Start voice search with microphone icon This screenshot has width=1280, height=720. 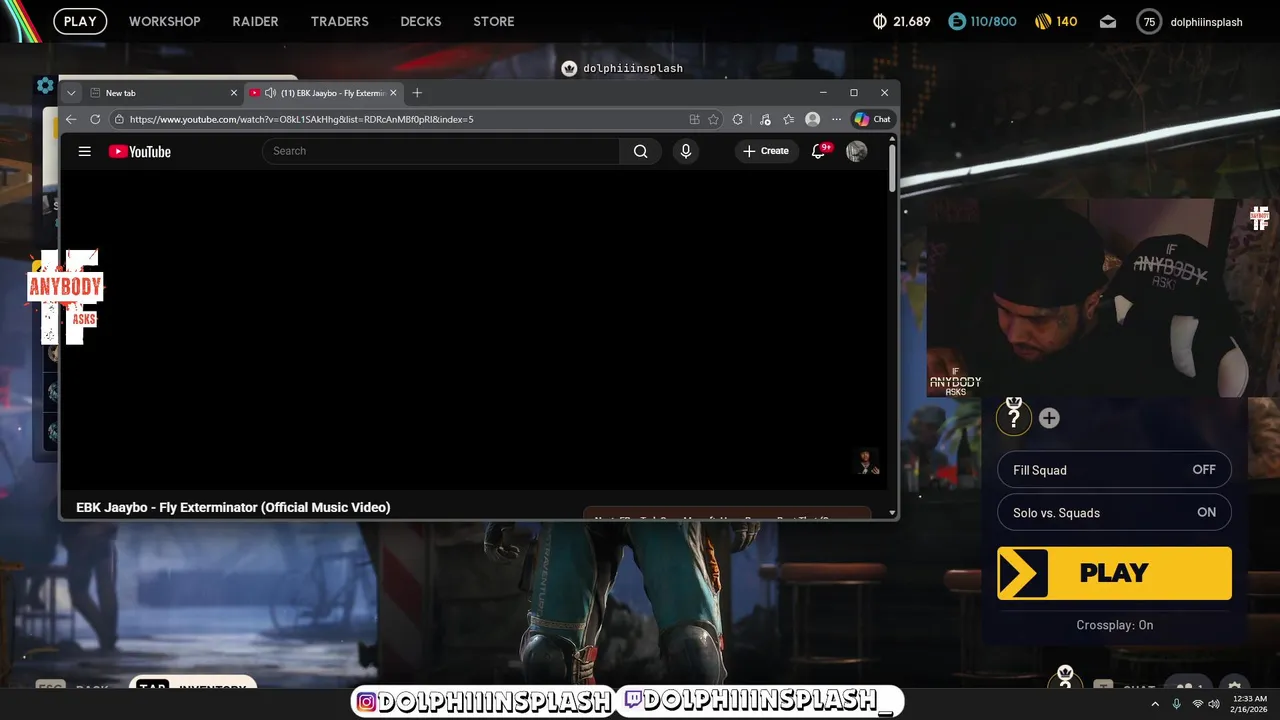pos(685,151)
